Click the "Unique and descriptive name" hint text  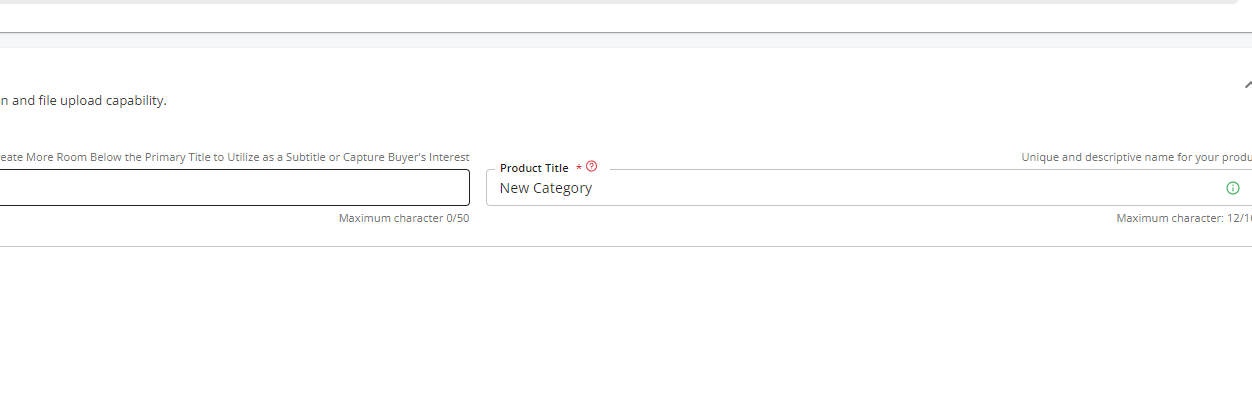(x=1135, y=157)
